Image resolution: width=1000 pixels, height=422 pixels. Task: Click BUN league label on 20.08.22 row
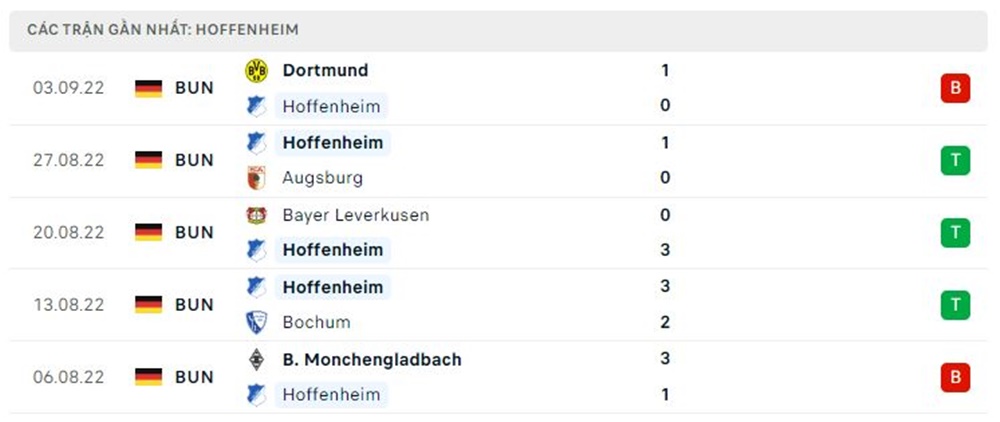[x=194, y=232]
